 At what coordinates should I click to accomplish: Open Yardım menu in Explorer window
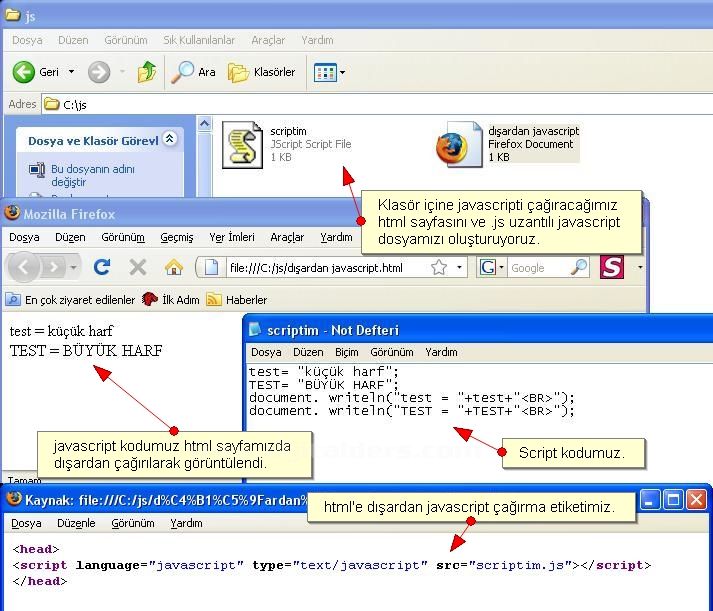pyautogui.click(x=317, y=40)
